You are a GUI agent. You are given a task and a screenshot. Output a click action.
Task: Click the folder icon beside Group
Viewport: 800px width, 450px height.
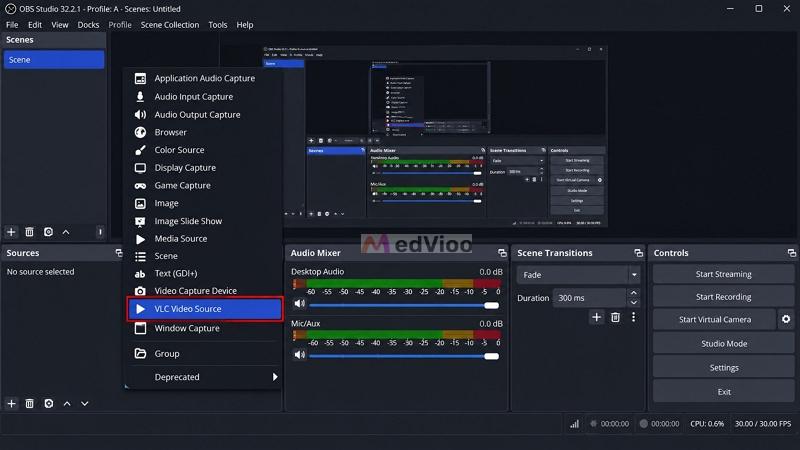click(x=140, y=353)
